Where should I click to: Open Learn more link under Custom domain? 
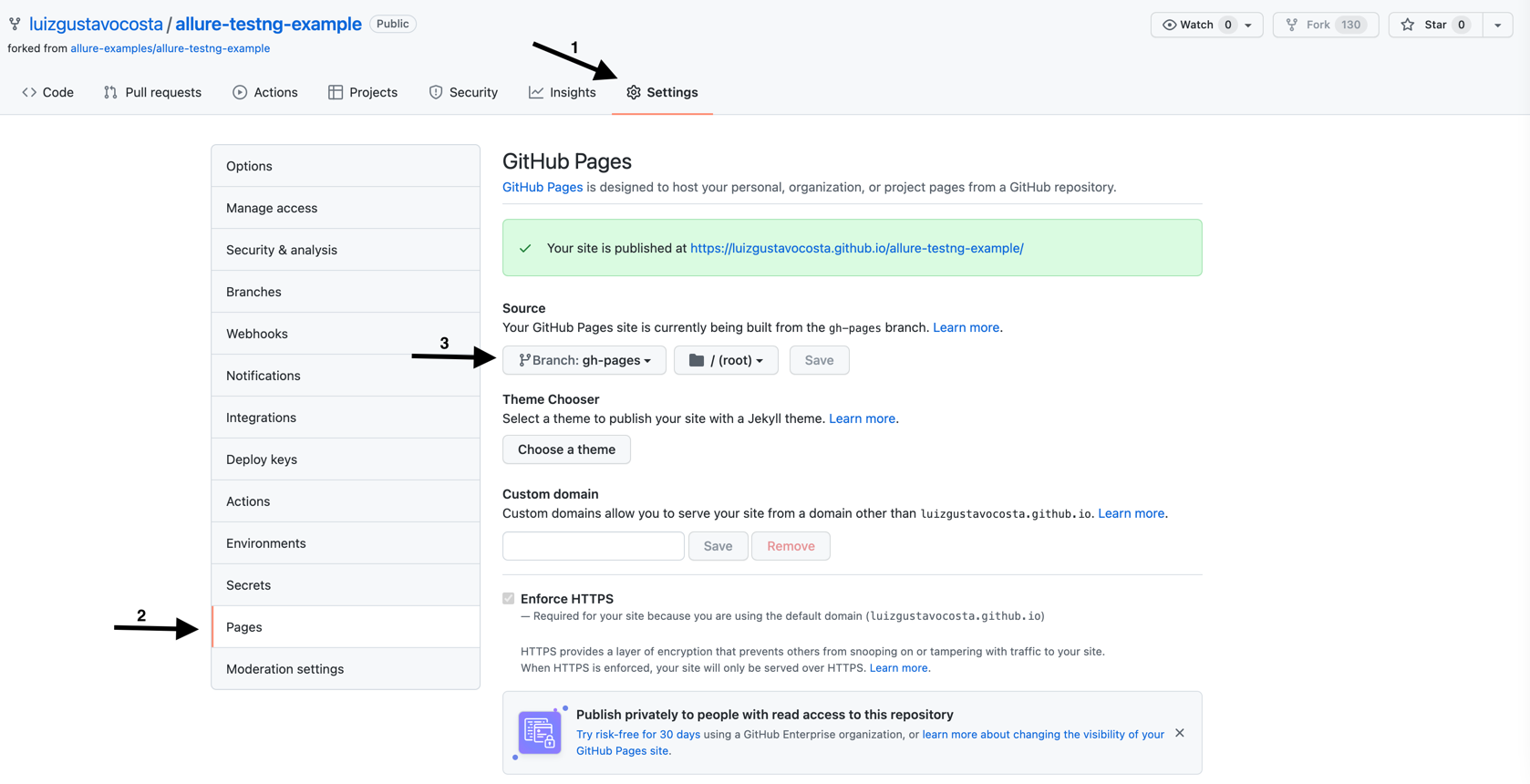click(1131, 513)
